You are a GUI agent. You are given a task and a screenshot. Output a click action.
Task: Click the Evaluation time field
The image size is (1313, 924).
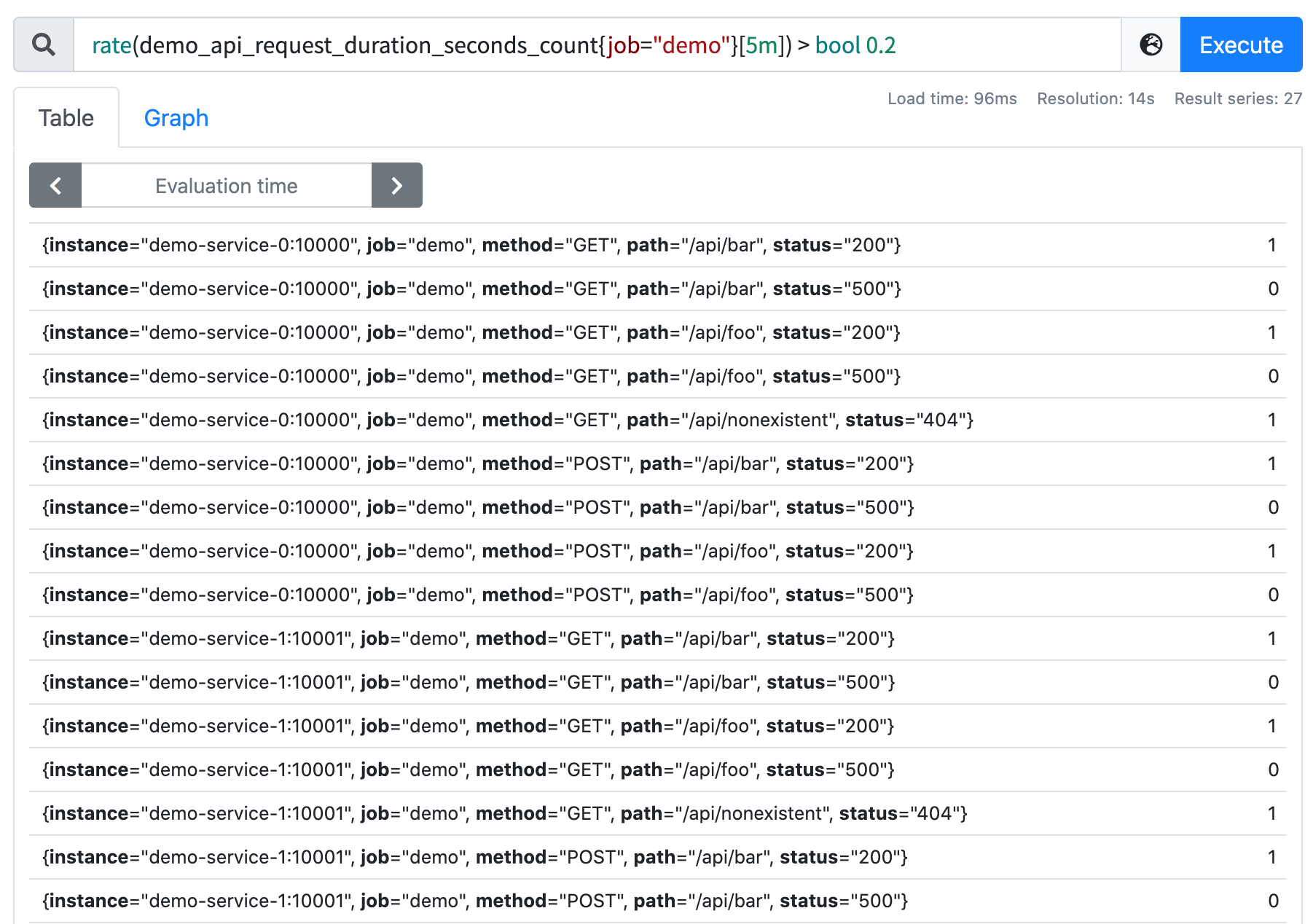point(227,186)
